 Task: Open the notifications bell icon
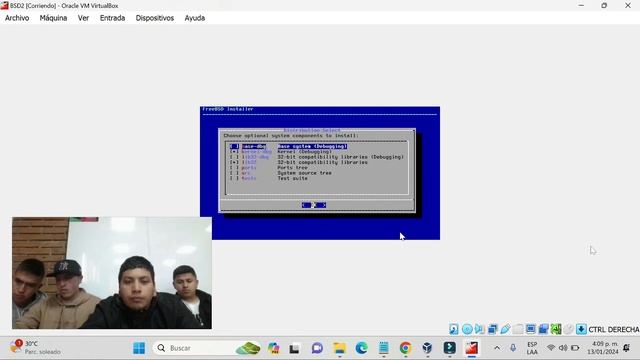pos(627,348)
